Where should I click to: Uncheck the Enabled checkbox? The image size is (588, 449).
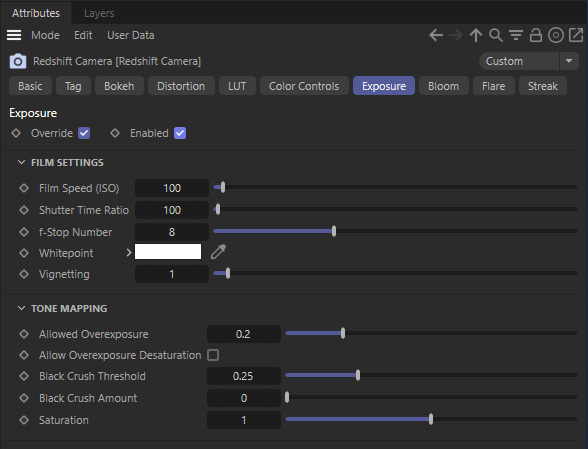tap(180, 133)
